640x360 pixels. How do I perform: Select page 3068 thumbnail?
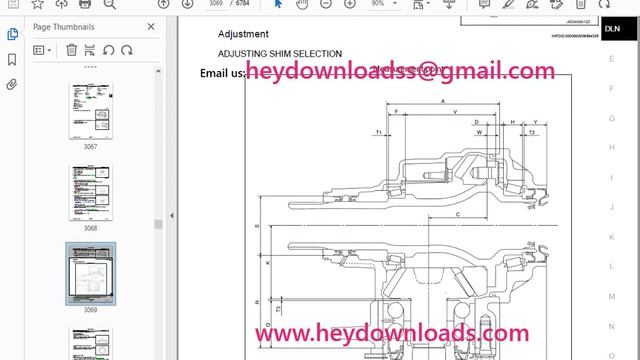click(x=91, y=193)
